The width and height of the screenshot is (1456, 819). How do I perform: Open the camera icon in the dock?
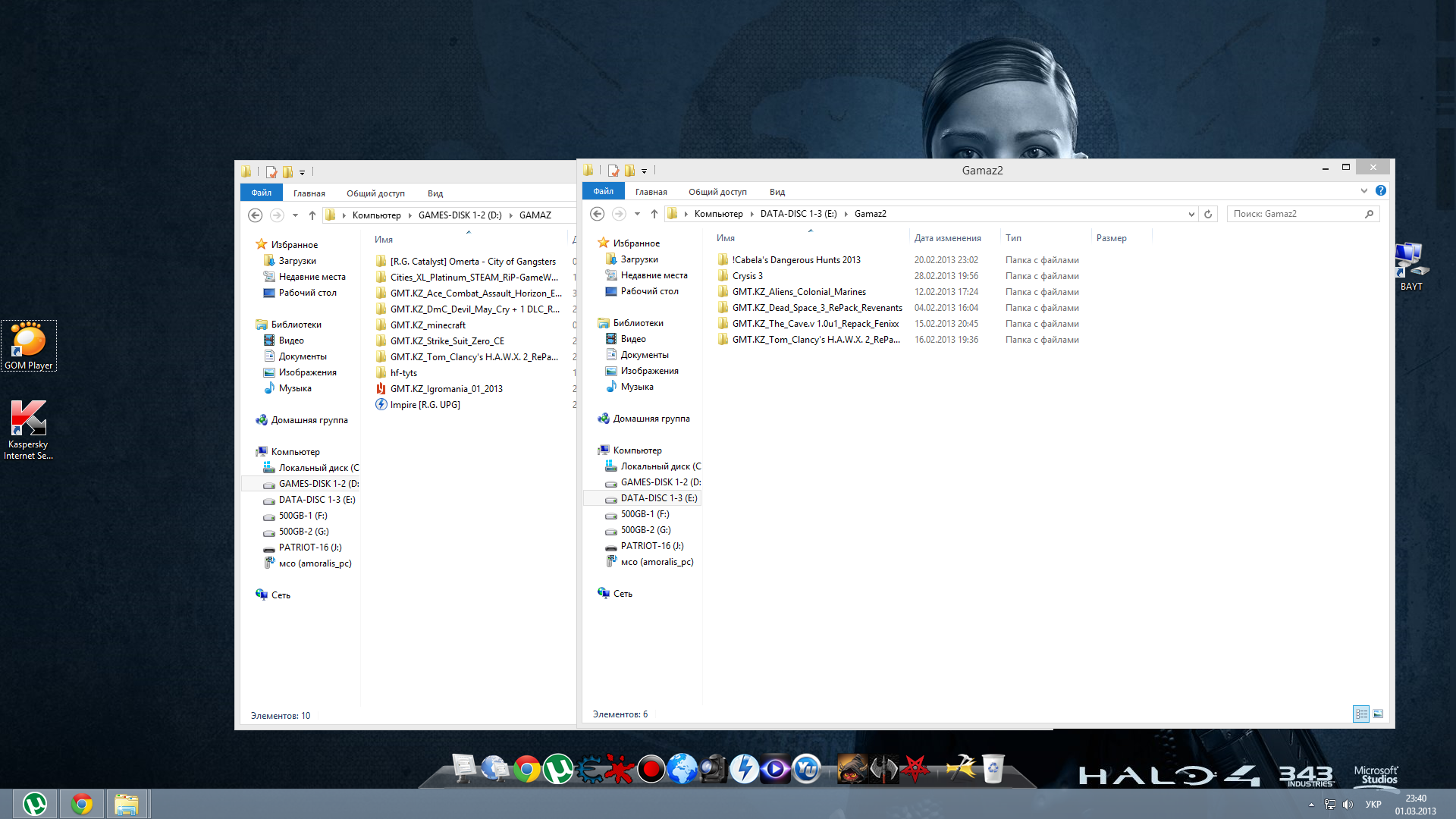(x=713, y=769)
